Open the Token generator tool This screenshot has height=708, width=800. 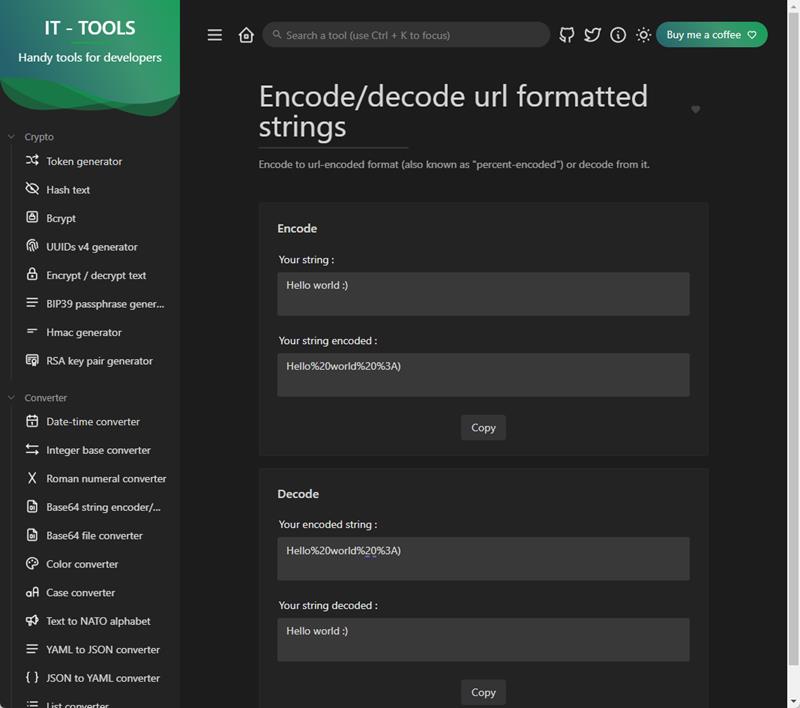pos(83,161)
